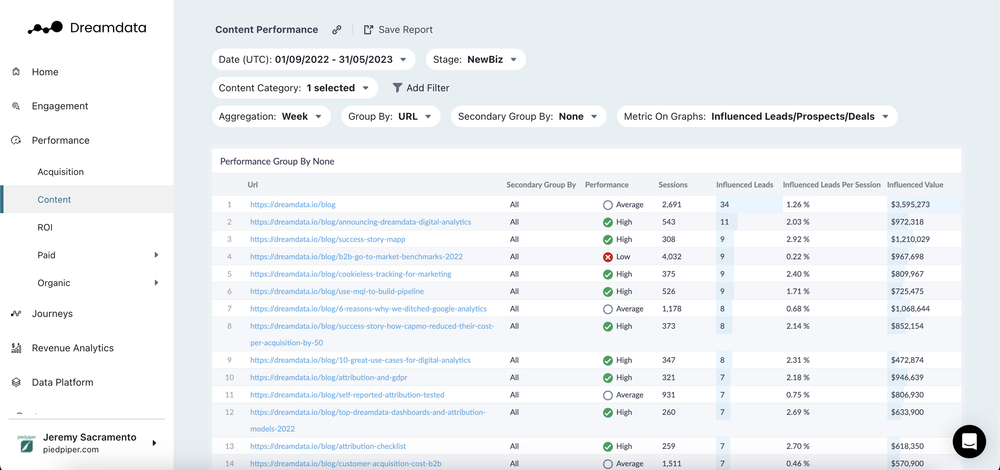This screenshot has height=470, width=1000.
Task: Sort by the Influenced Value column header
Action: tap(915, 185)
